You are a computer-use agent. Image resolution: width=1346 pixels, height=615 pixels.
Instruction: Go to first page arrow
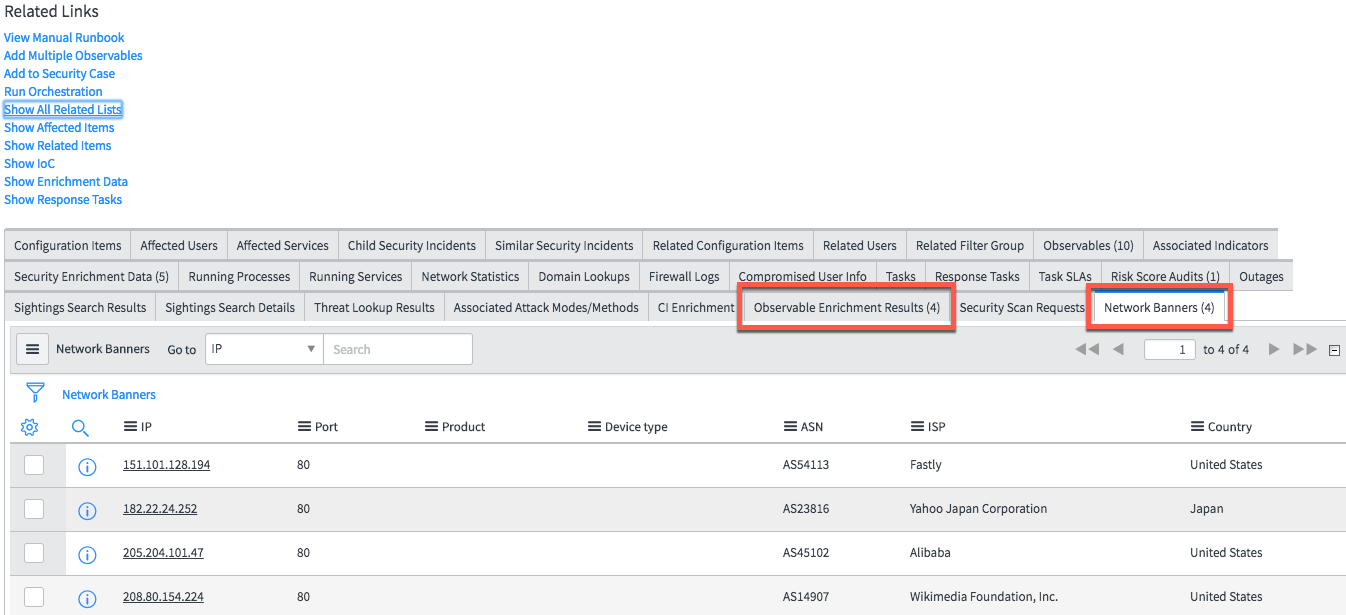pos(1087,349)
